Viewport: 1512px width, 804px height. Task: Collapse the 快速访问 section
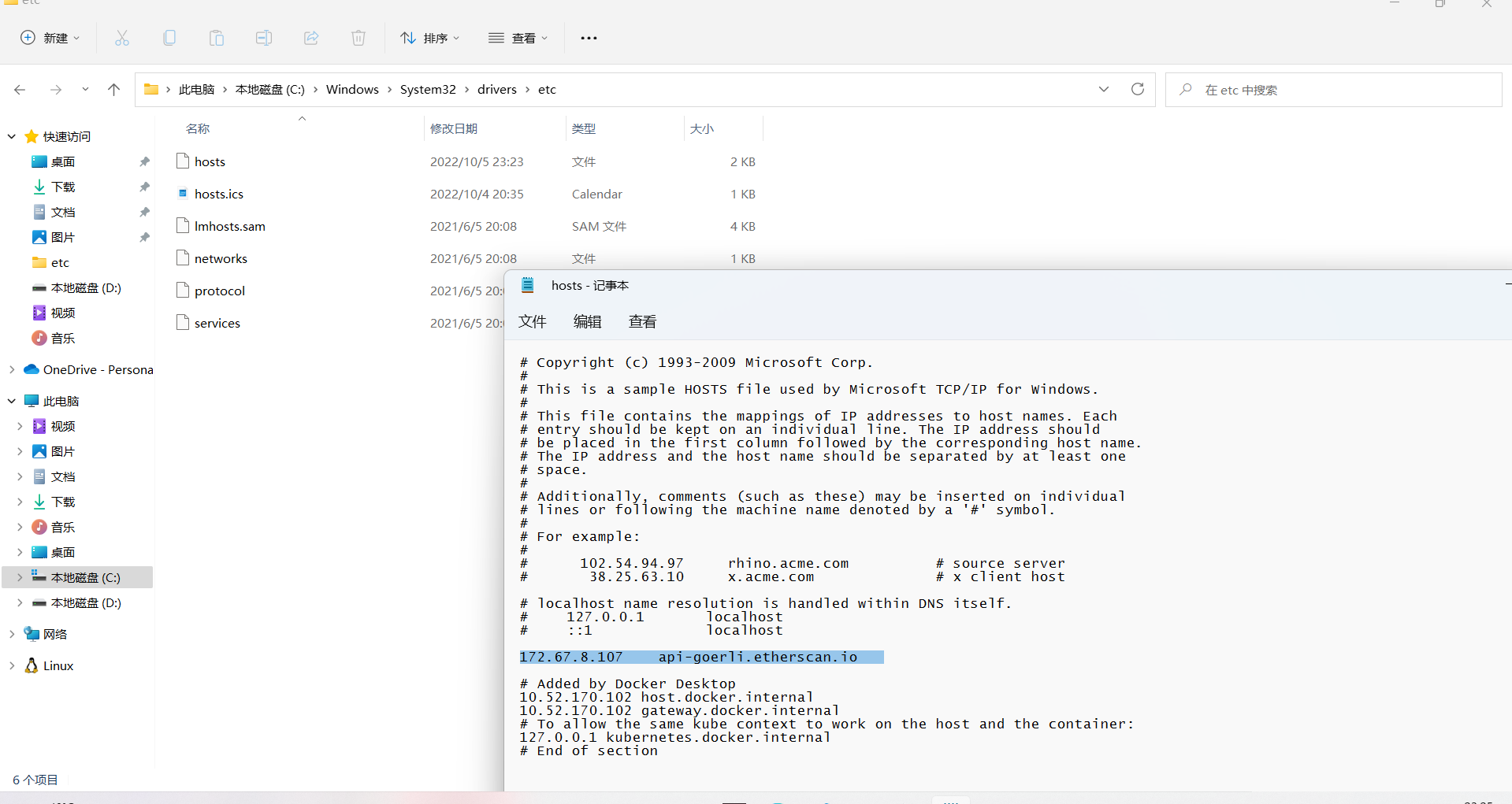tap(11, 135)
